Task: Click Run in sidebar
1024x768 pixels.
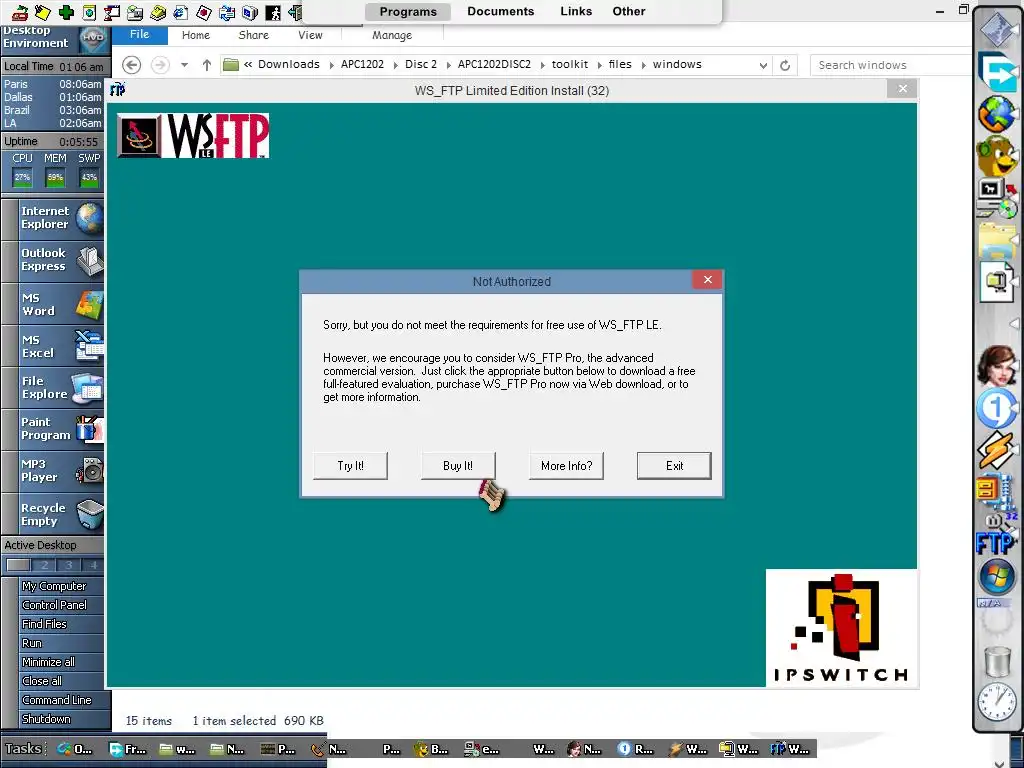Action: click(32, 643)
